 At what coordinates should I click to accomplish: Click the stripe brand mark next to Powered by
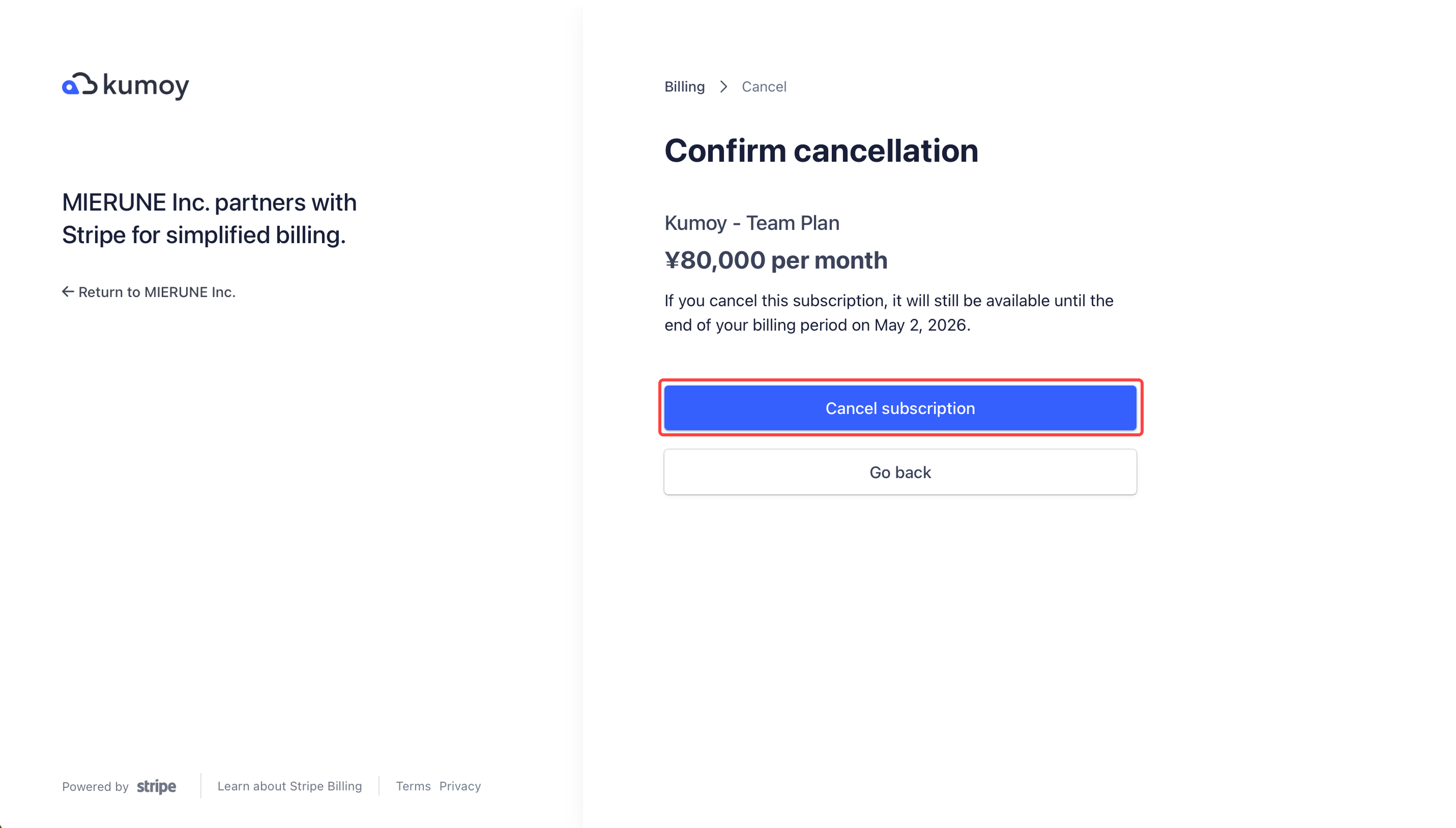coord(156,786)
